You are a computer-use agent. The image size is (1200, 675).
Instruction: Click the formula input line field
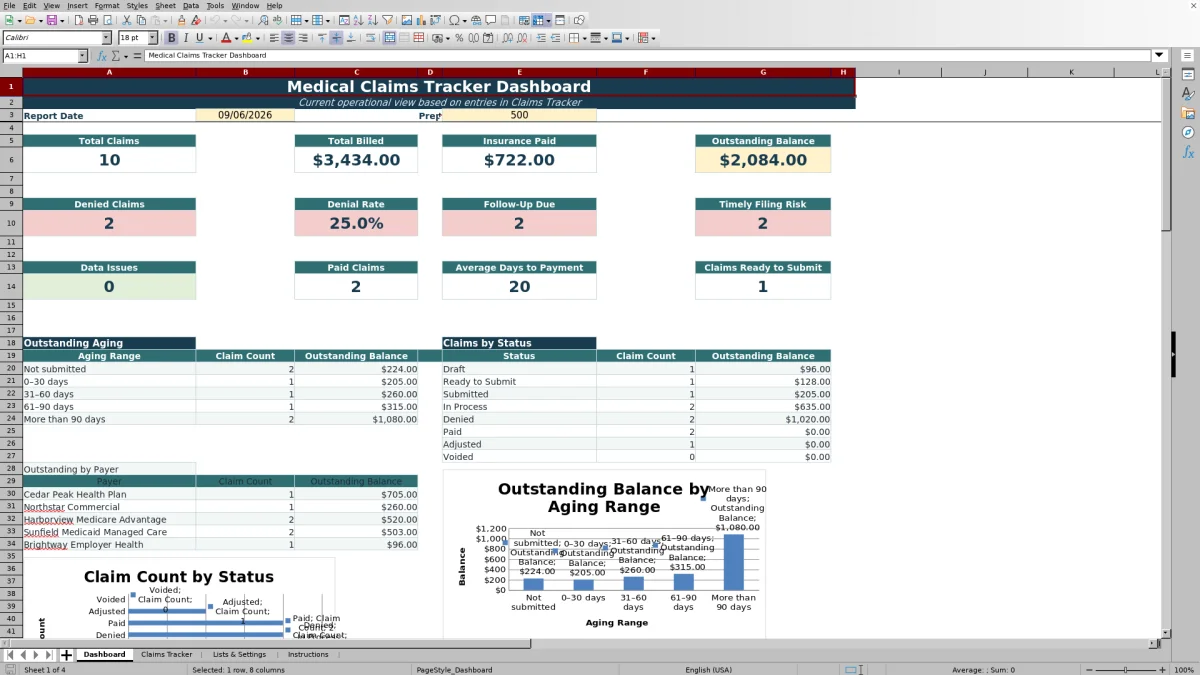coord(647,56)
